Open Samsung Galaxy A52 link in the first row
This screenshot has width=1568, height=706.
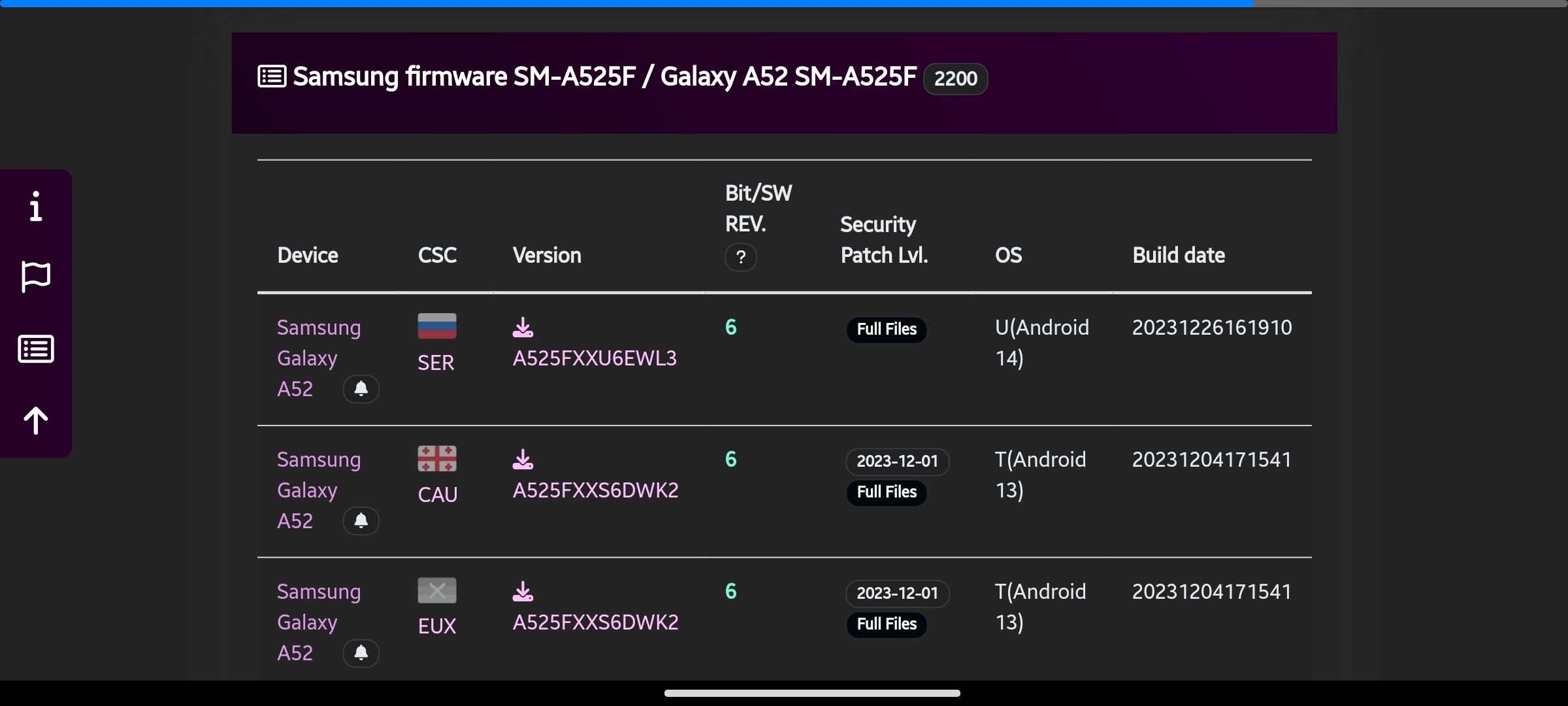(x=319, y=358)
